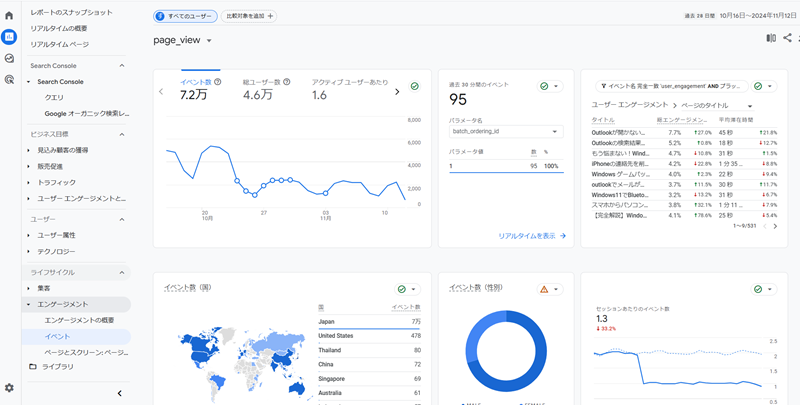Viewport: 800px width, 405px height.
Task: Collapse the Search Console section
Action: 122,65
